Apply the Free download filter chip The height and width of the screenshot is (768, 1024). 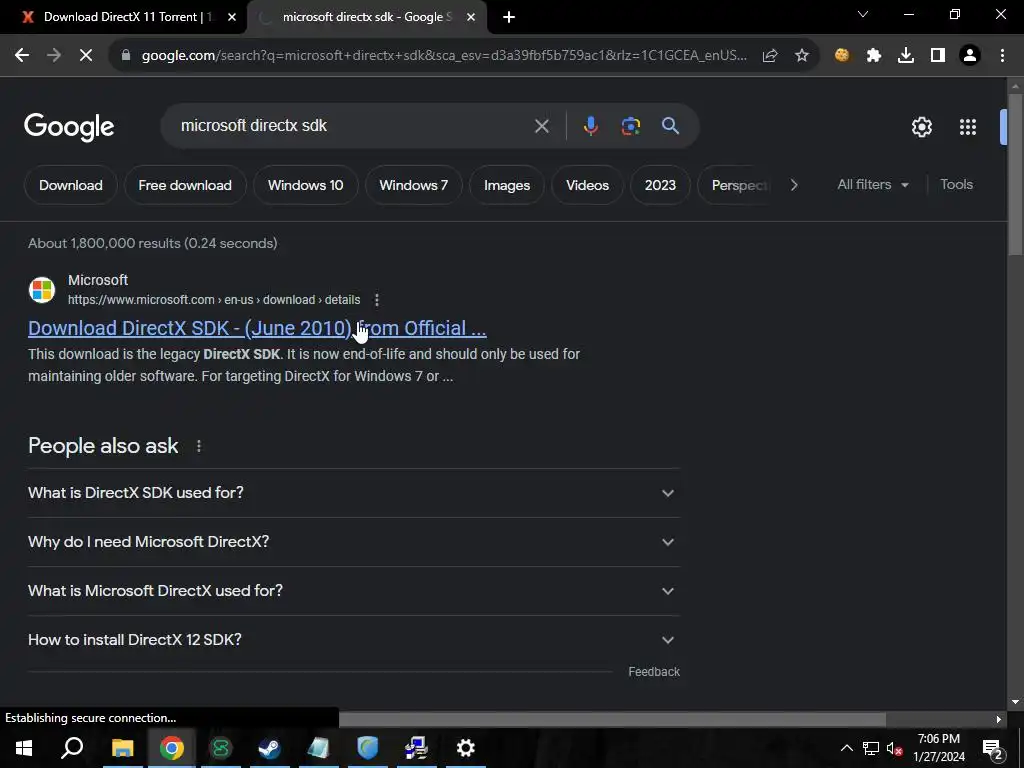click(x=185, y=185)
